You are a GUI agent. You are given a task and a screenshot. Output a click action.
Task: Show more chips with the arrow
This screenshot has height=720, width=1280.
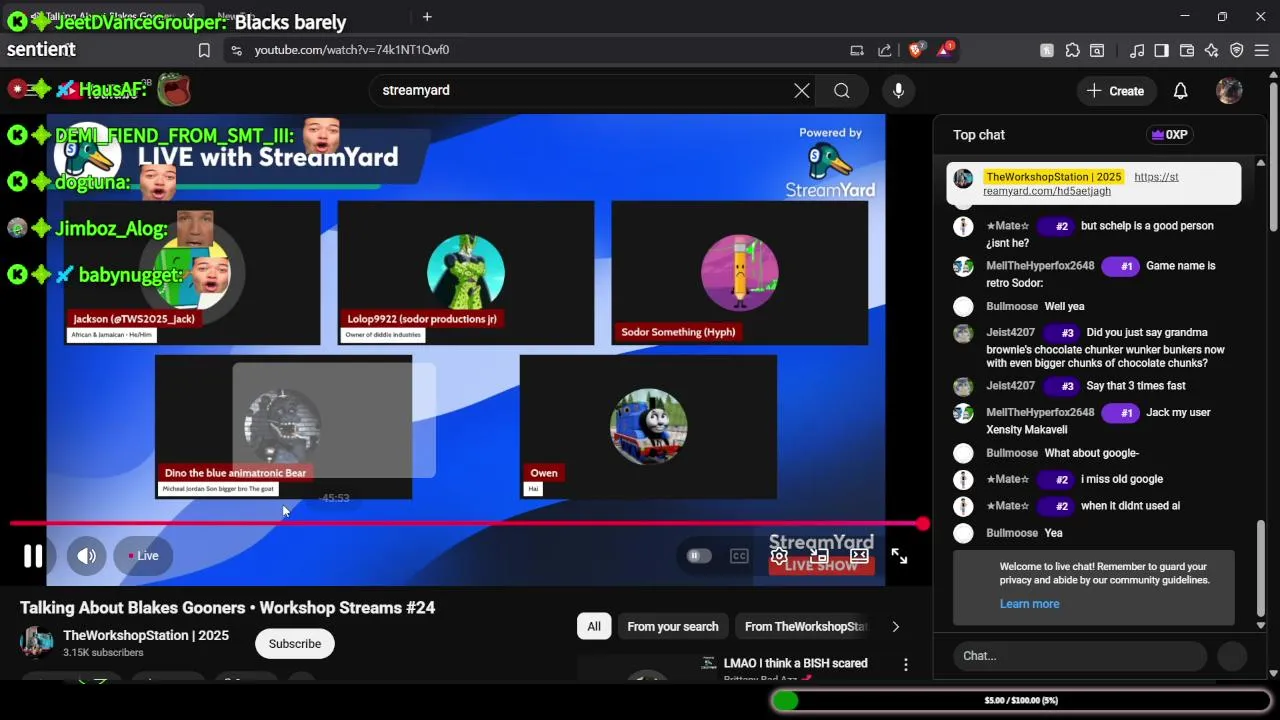[x=895, y=627]
